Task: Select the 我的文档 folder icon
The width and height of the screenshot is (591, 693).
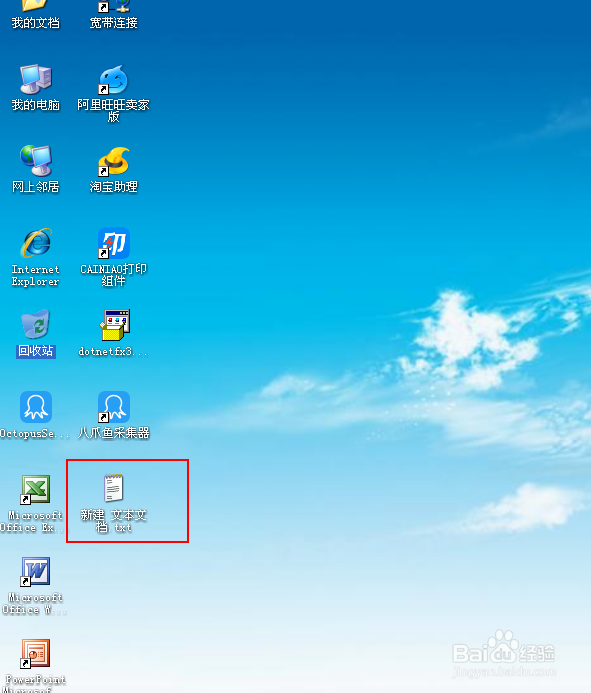Action: click(35, 4)
